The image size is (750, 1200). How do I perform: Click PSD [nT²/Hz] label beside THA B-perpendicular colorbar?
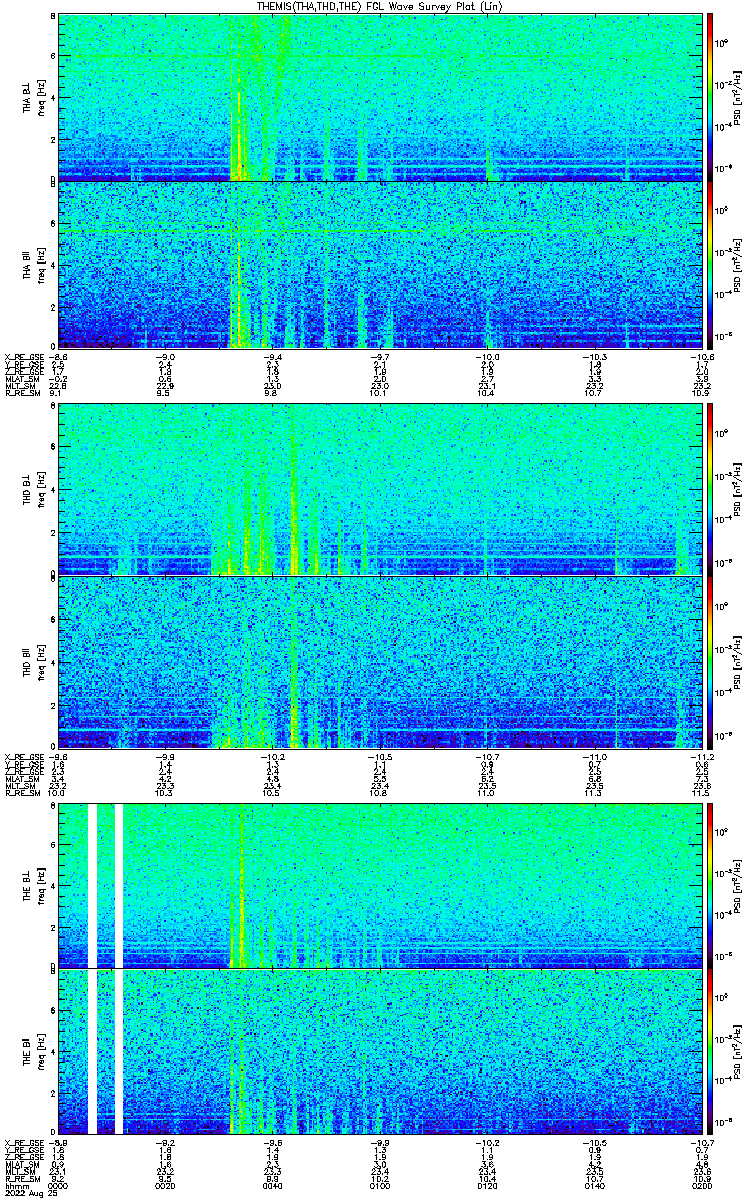click(738, 98)
